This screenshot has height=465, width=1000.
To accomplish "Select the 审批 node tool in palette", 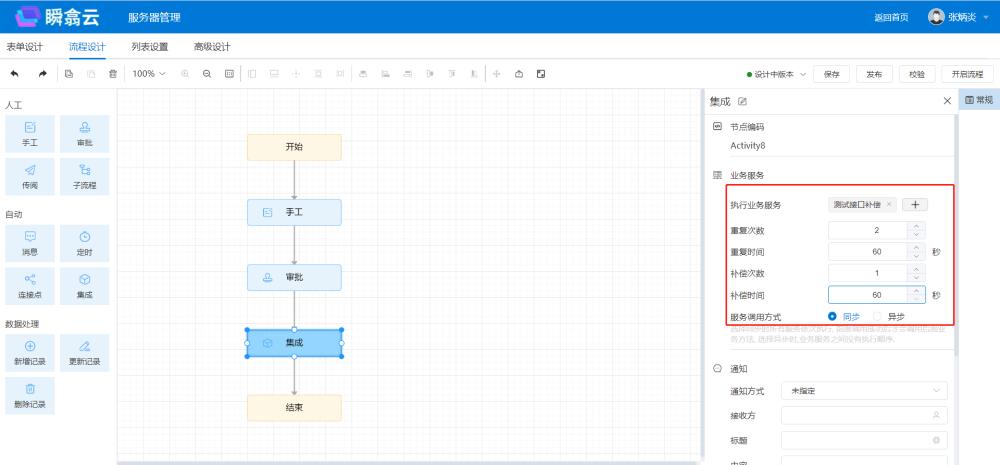I will click(x=85, y=135).
